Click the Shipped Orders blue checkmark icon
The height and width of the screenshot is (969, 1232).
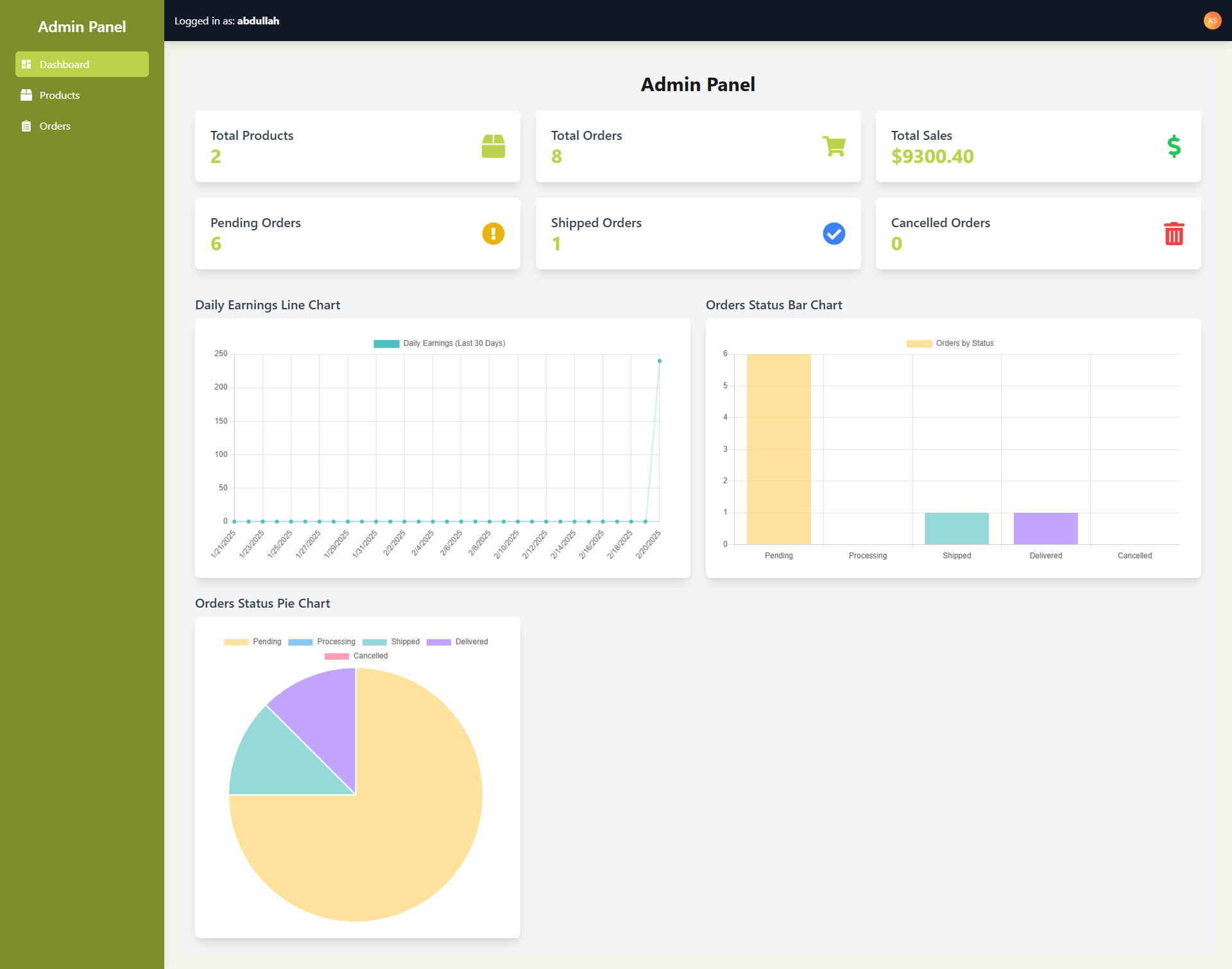(834, 234)
